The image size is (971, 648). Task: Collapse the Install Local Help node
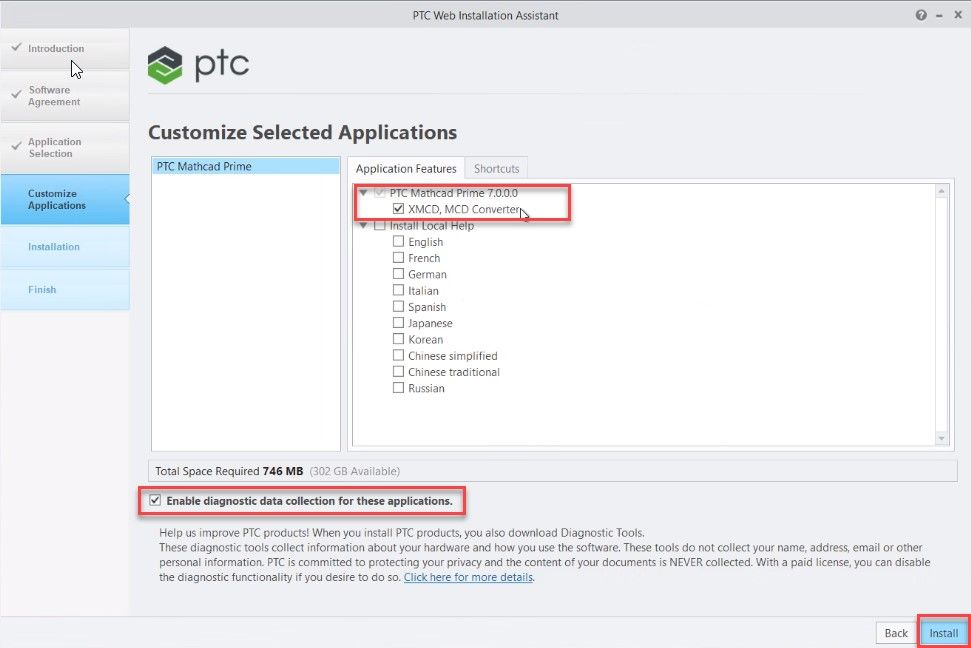coord(364,225)
